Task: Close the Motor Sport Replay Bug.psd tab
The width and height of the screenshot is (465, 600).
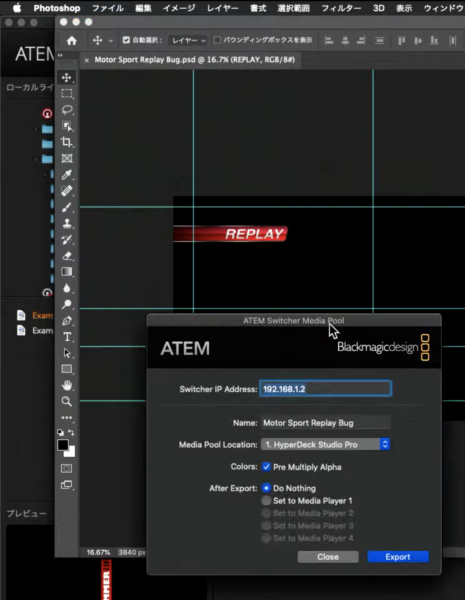Action: (x=86, y=60)
